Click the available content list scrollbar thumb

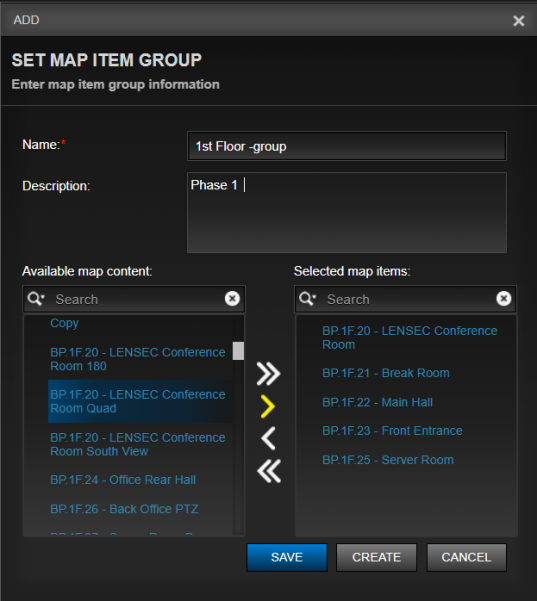(238, 351)
